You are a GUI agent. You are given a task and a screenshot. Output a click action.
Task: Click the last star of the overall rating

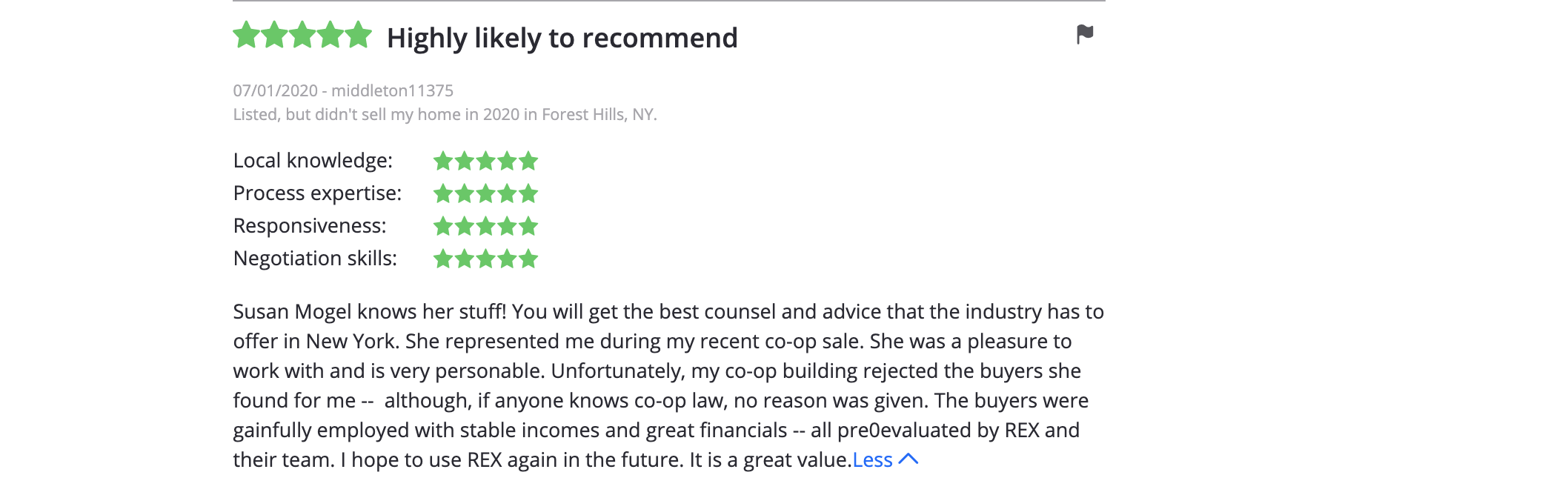[x=359, y=35]
